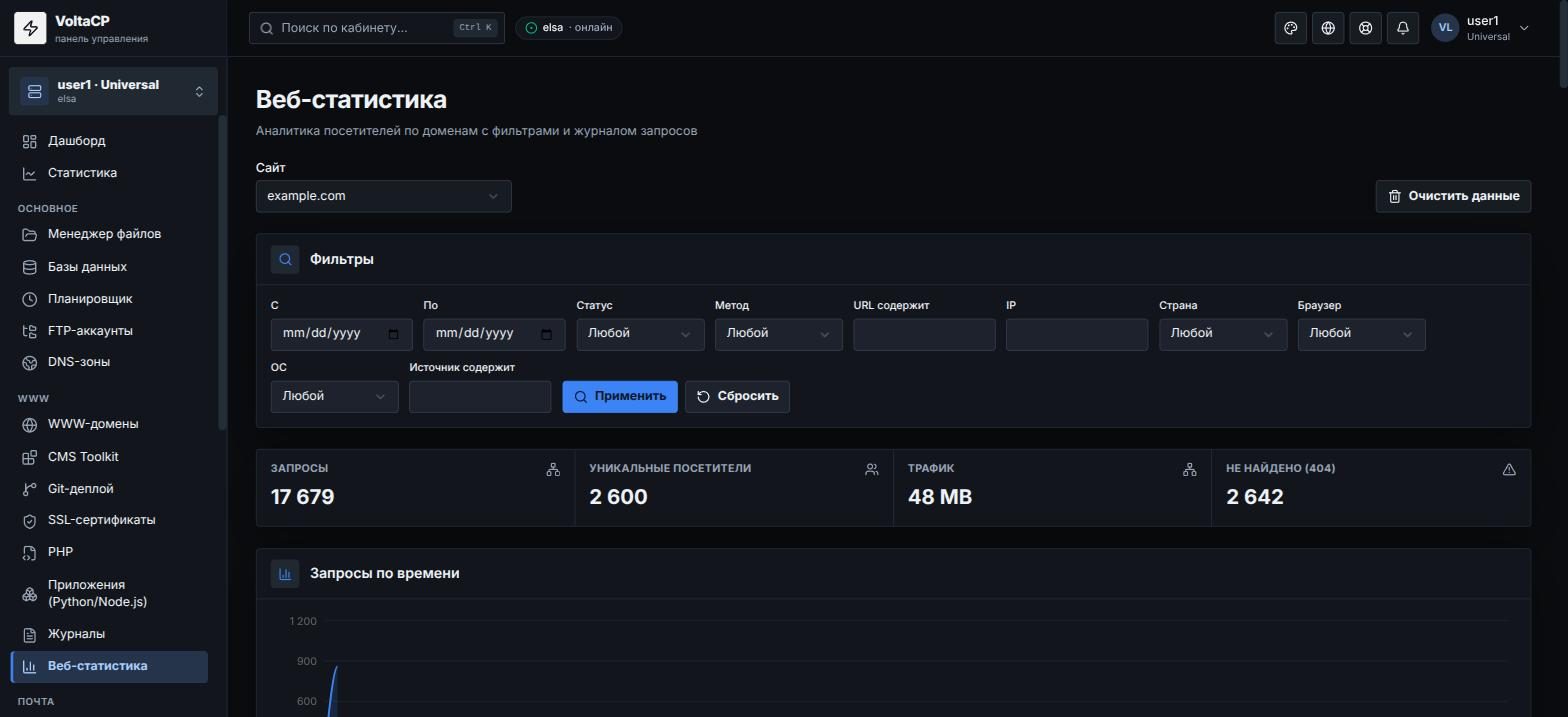Click the Уникальные посетители users icon
Image resolution: width=1568 pixels, height=717 pixels.
(872, 469)
